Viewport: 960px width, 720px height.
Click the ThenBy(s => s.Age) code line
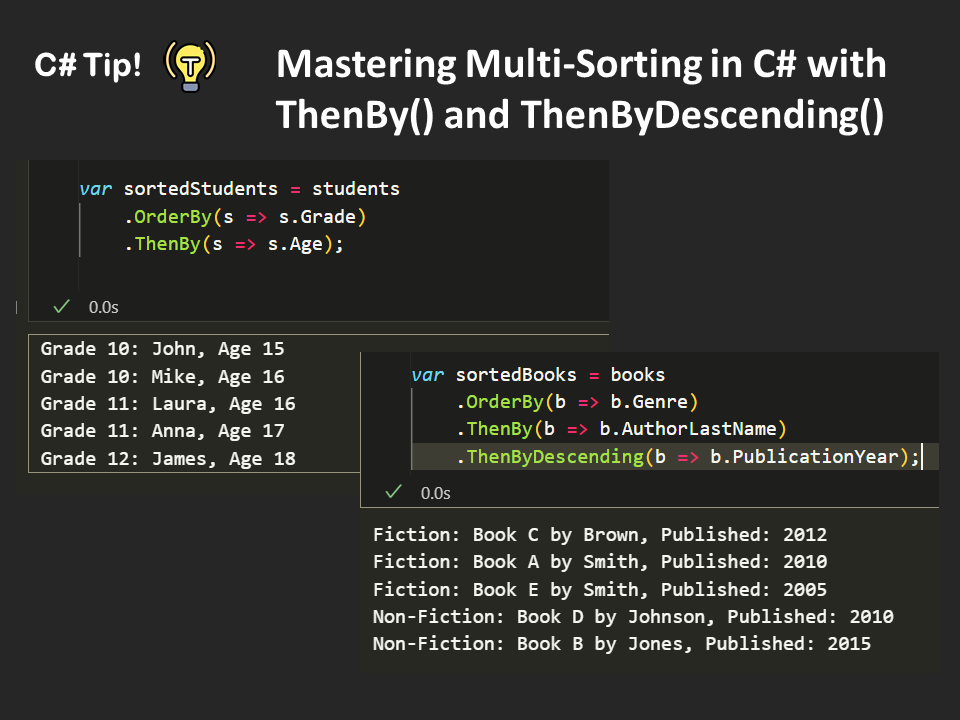tap(233, 244)
